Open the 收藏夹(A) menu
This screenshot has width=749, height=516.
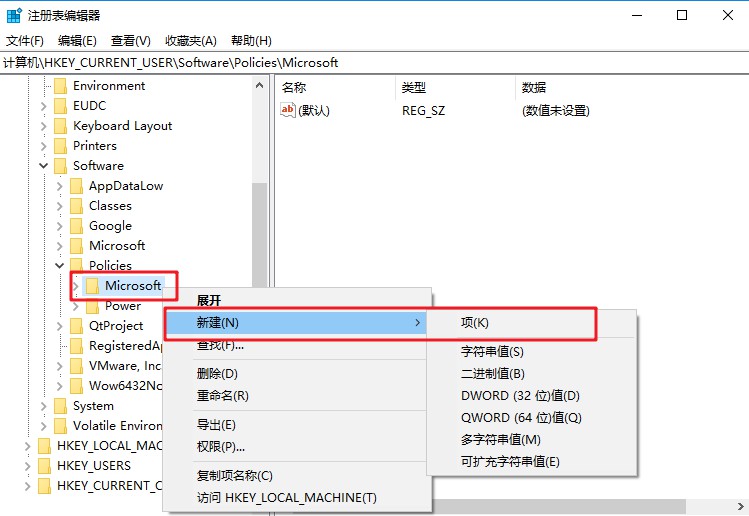point(190,41)
